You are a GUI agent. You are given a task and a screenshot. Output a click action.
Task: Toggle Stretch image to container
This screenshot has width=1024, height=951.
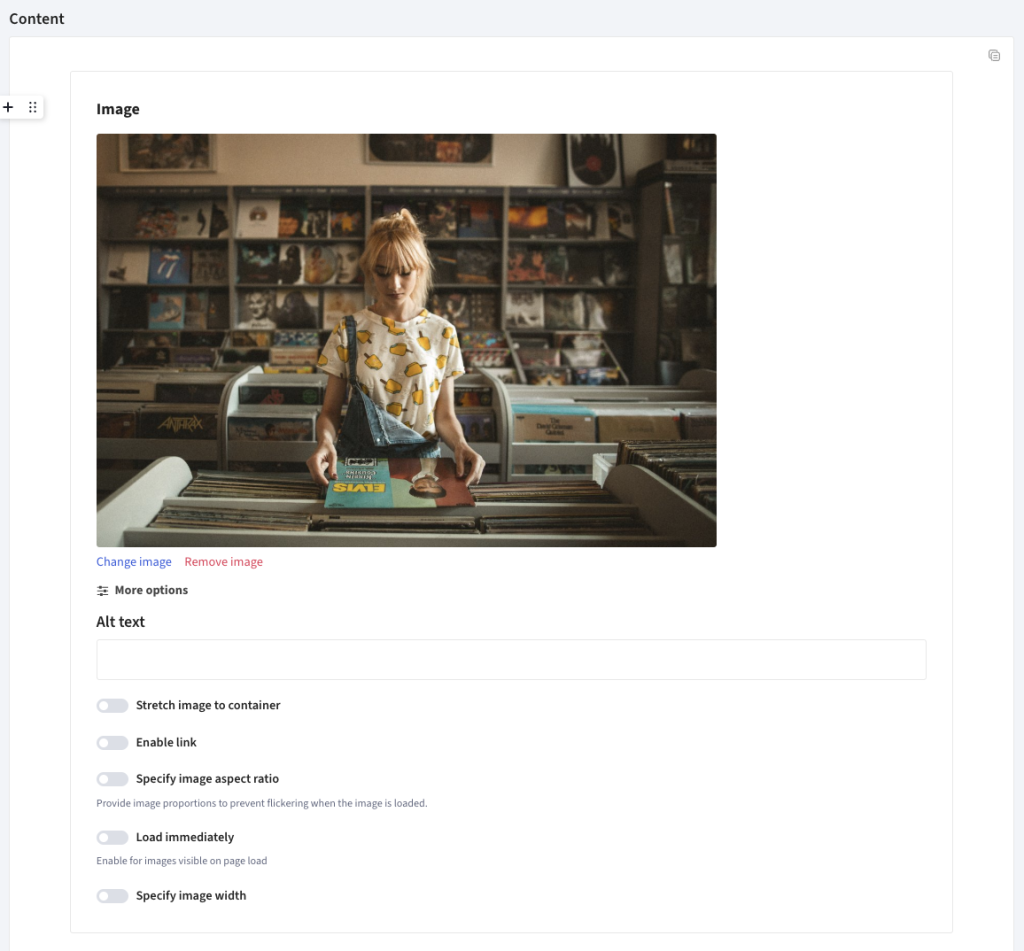(x=112, y=705)
